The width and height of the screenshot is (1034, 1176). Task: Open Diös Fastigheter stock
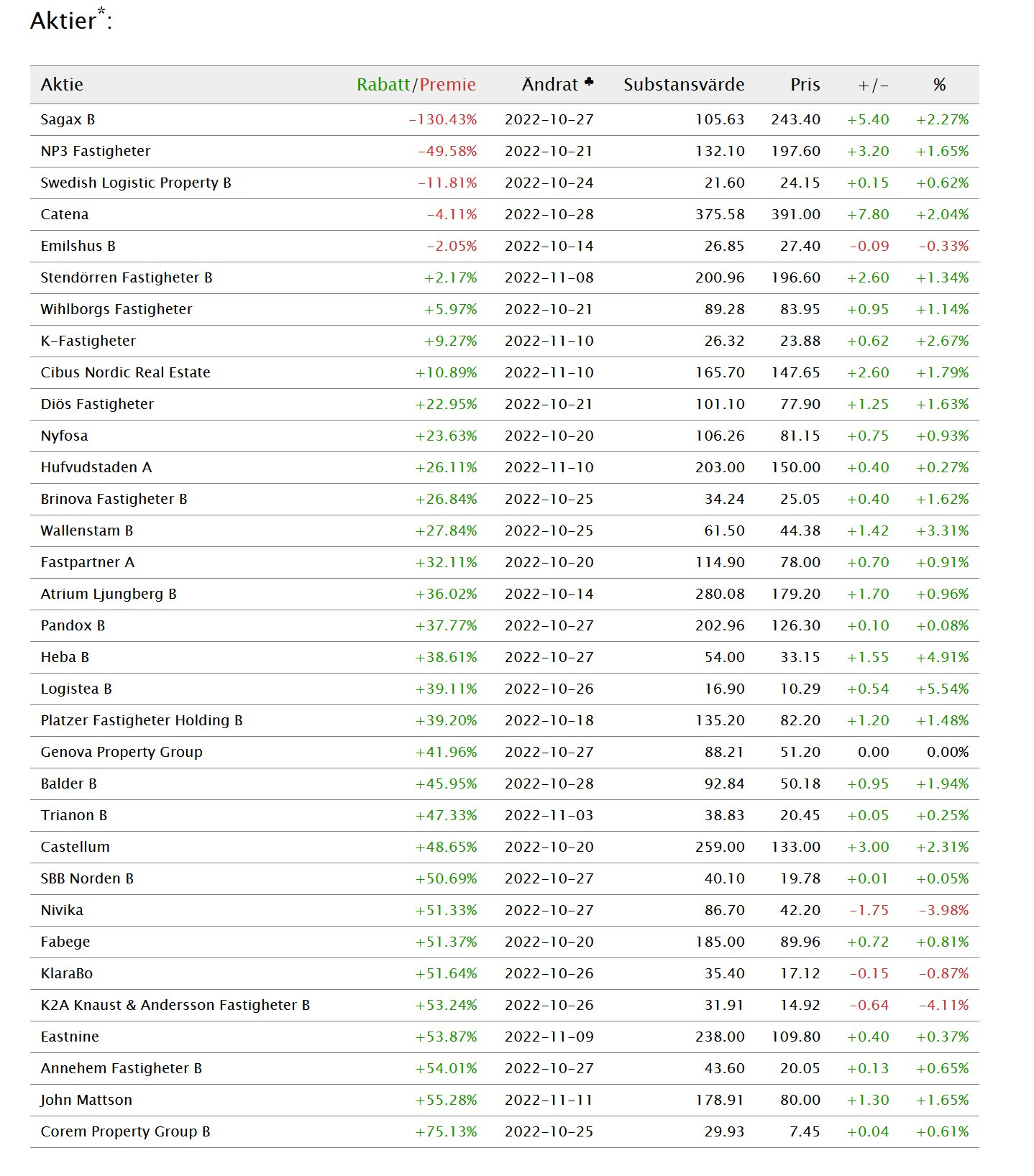pyautogui.click(x=97, y=404)
